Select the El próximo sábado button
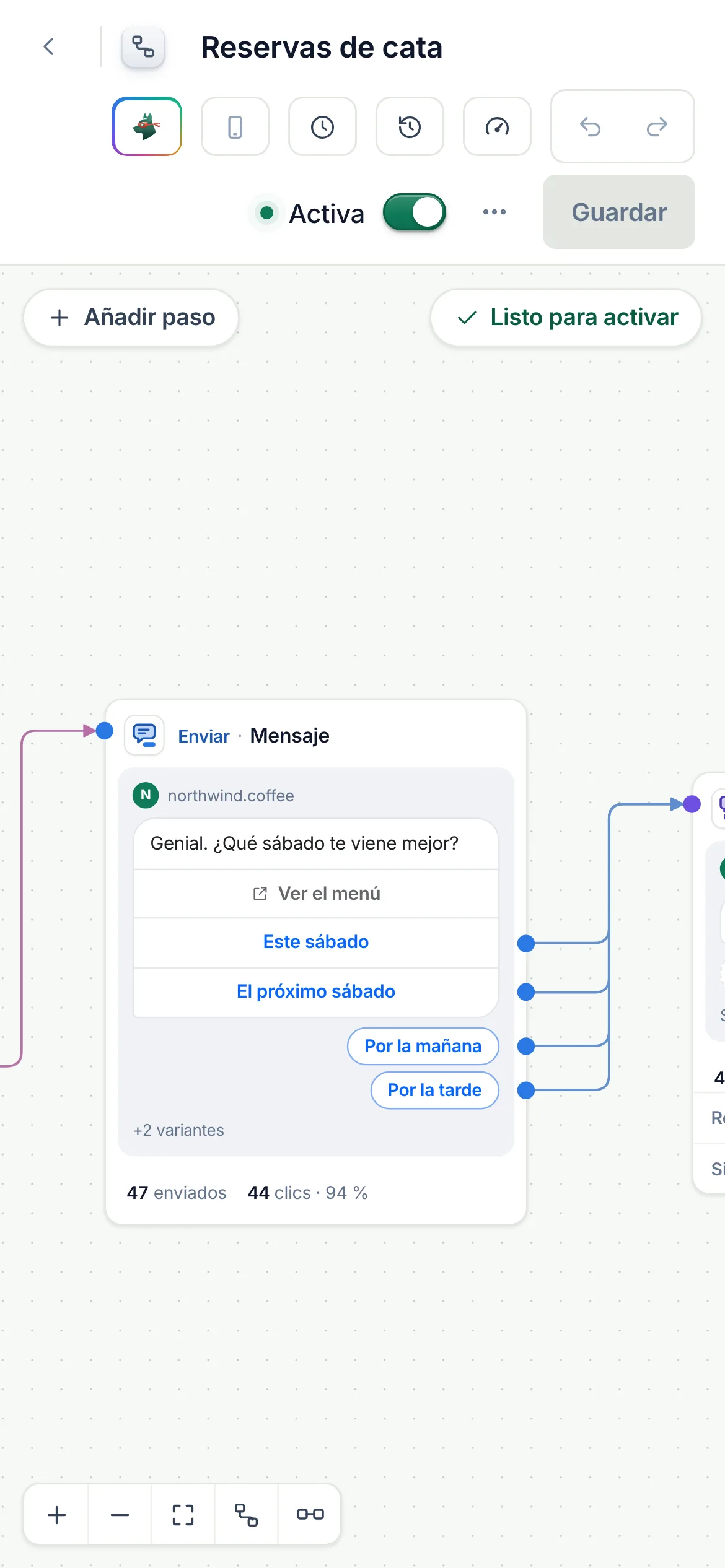Image resolution: width=725 pixels, height=1568 pixels. pos(316,991)
